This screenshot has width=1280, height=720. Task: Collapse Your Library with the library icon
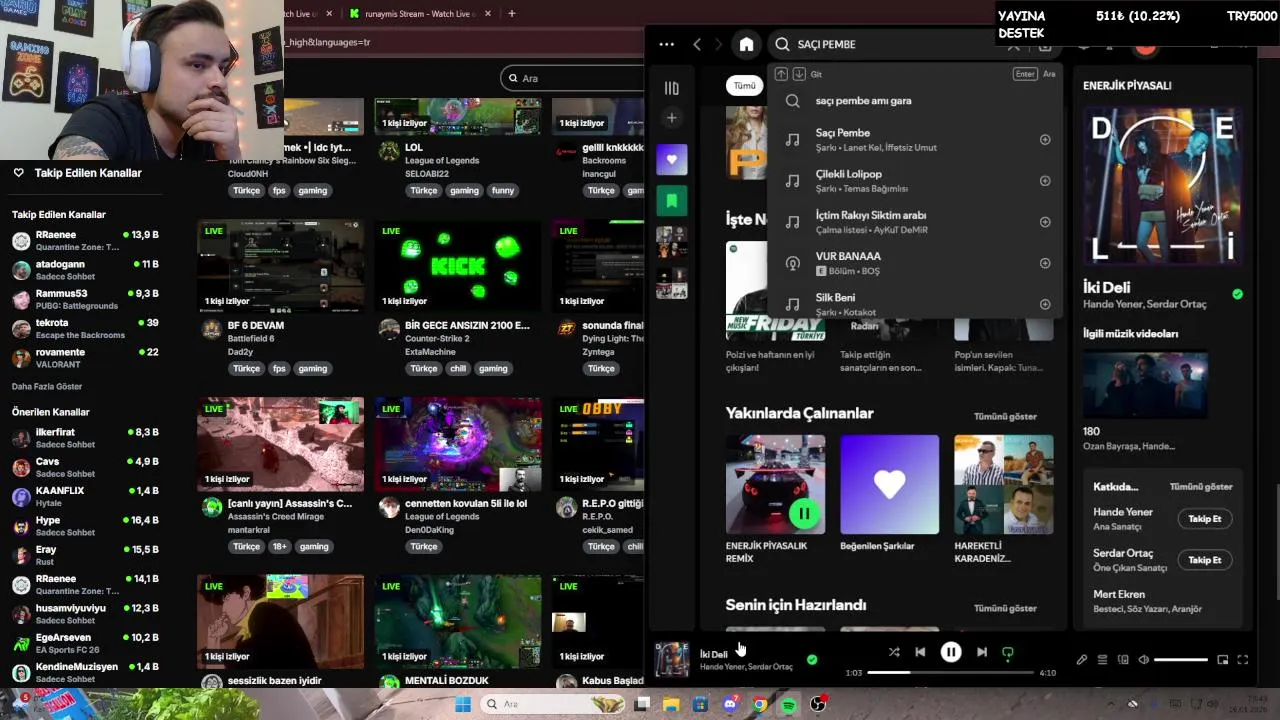tap(672, 88)
